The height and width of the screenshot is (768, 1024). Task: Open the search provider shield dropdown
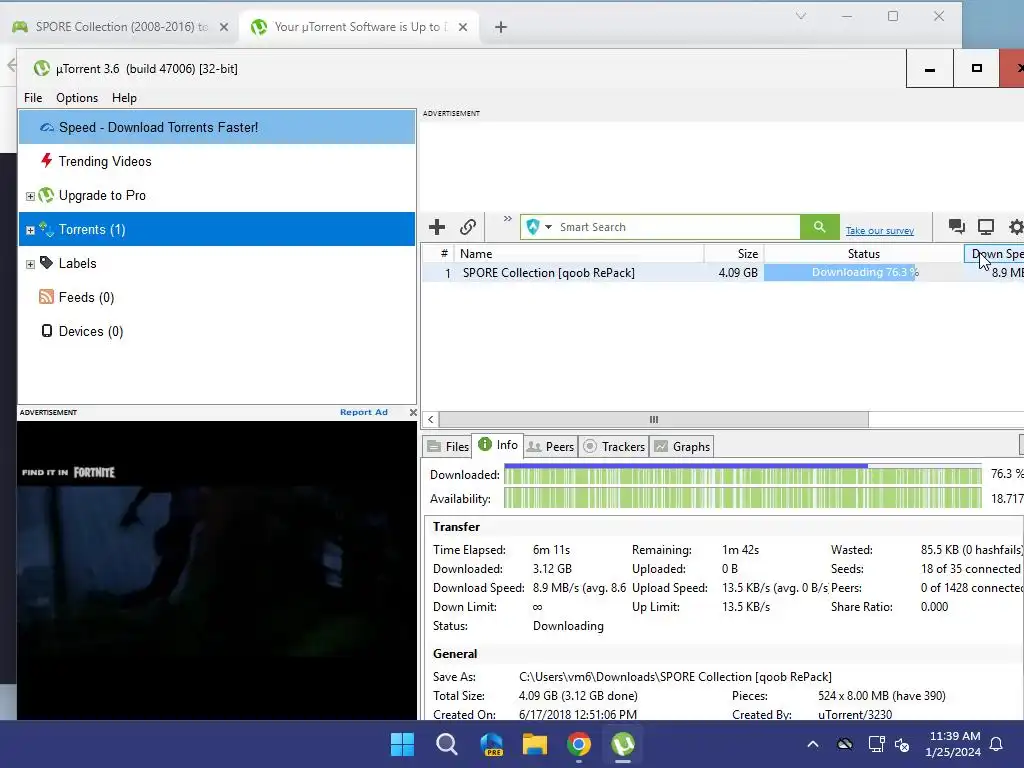coord(539,227)
